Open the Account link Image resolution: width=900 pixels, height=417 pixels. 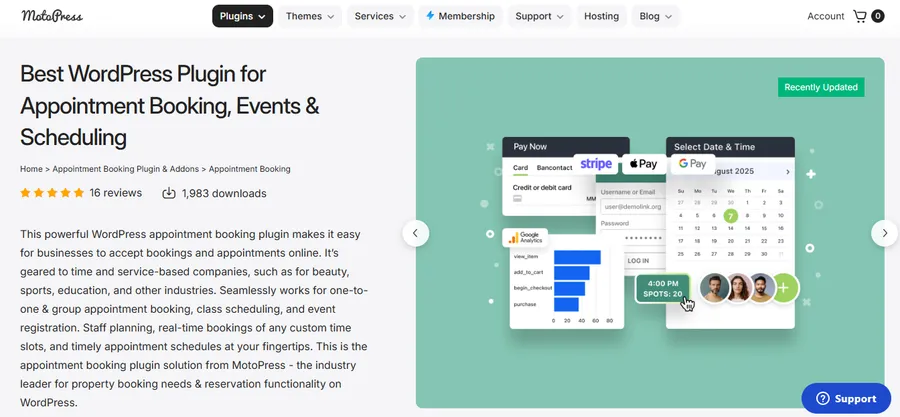[x=825, y=16]
